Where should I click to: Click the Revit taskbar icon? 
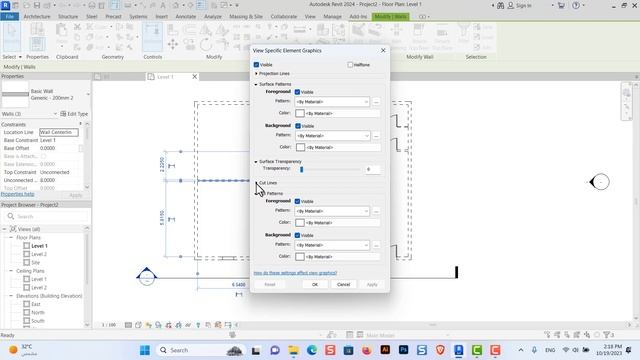point(458,350)
